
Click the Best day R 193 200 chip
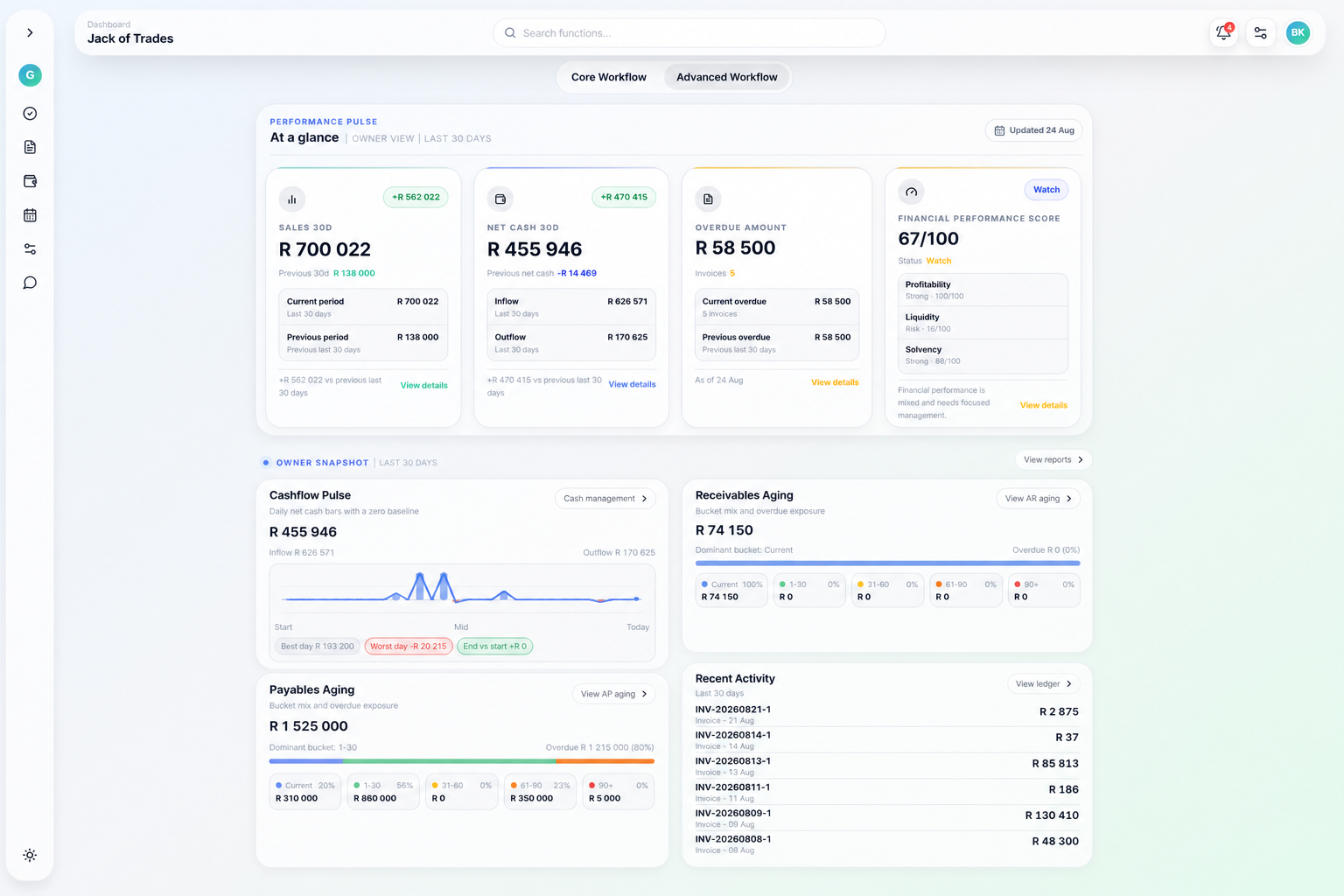[x=318, y=647]
